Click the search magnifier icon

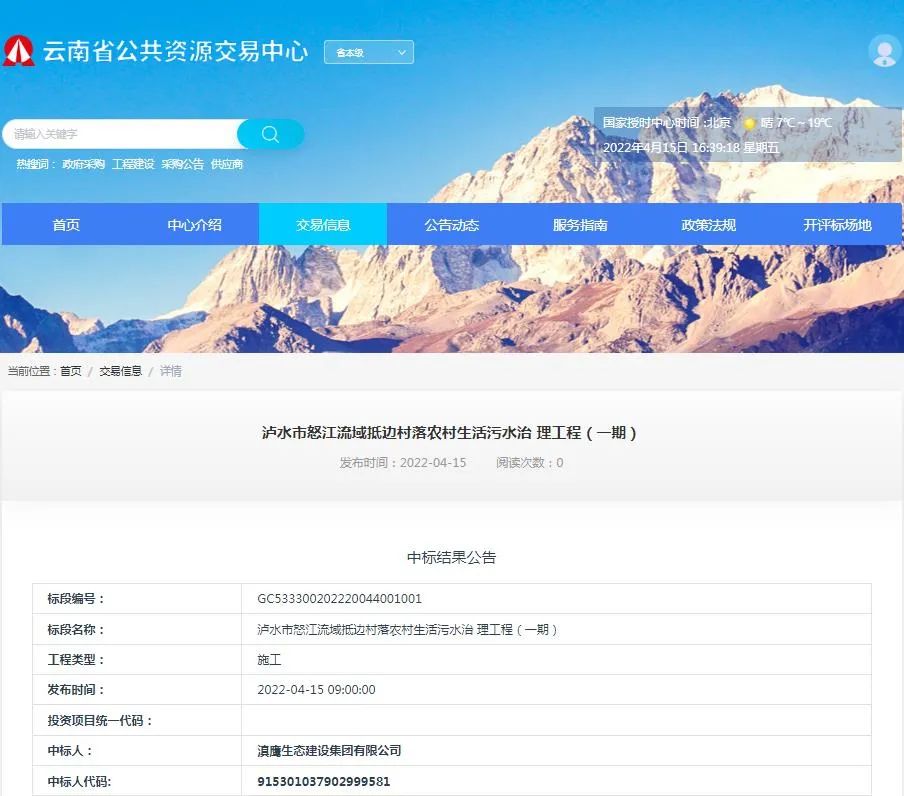pyautogui.click(x=269, y=133)
